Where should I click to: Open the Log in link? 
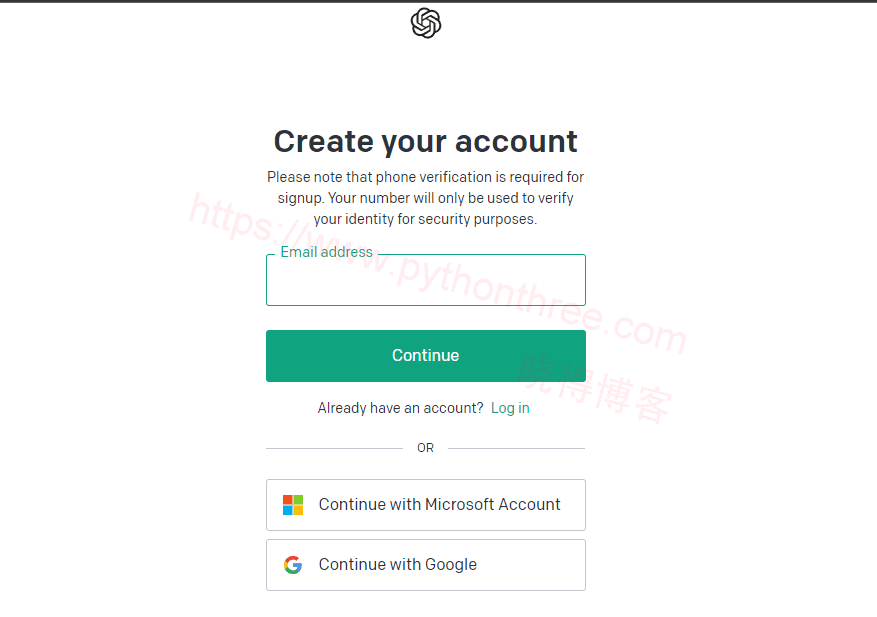pyautogui.click(x=510, y=408)
